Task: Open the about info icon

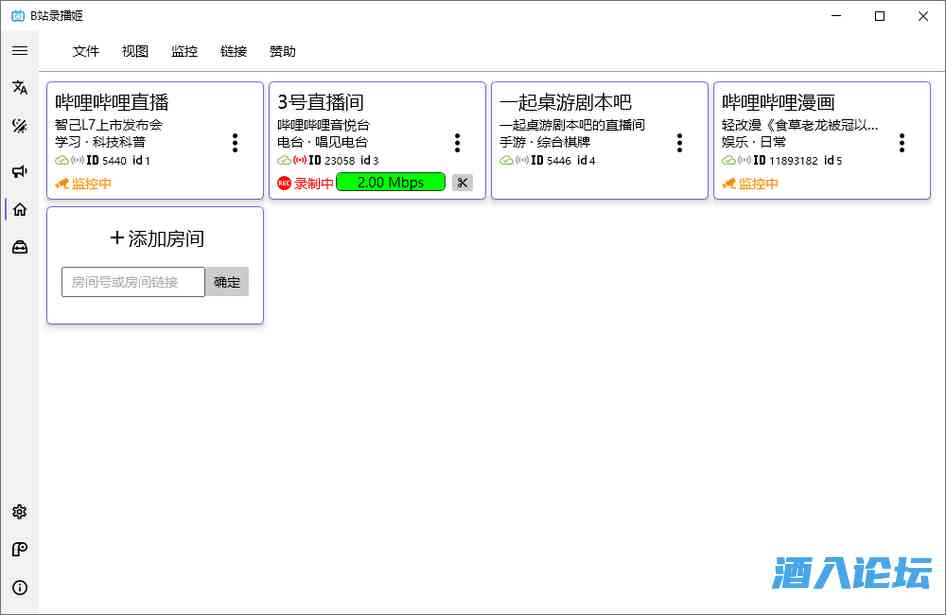Action: pyautogui.click(x=19, y=587)
